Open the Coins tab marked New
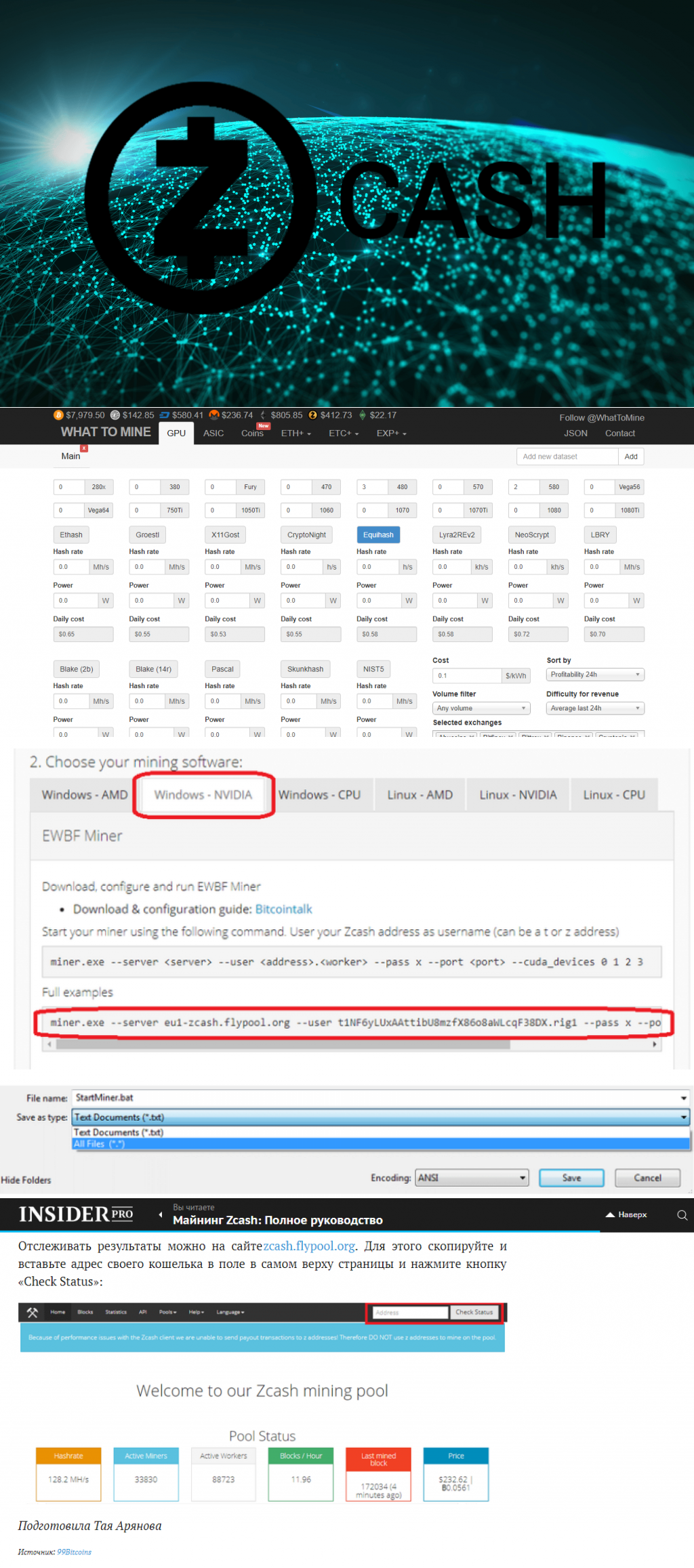 coord(253,433)
